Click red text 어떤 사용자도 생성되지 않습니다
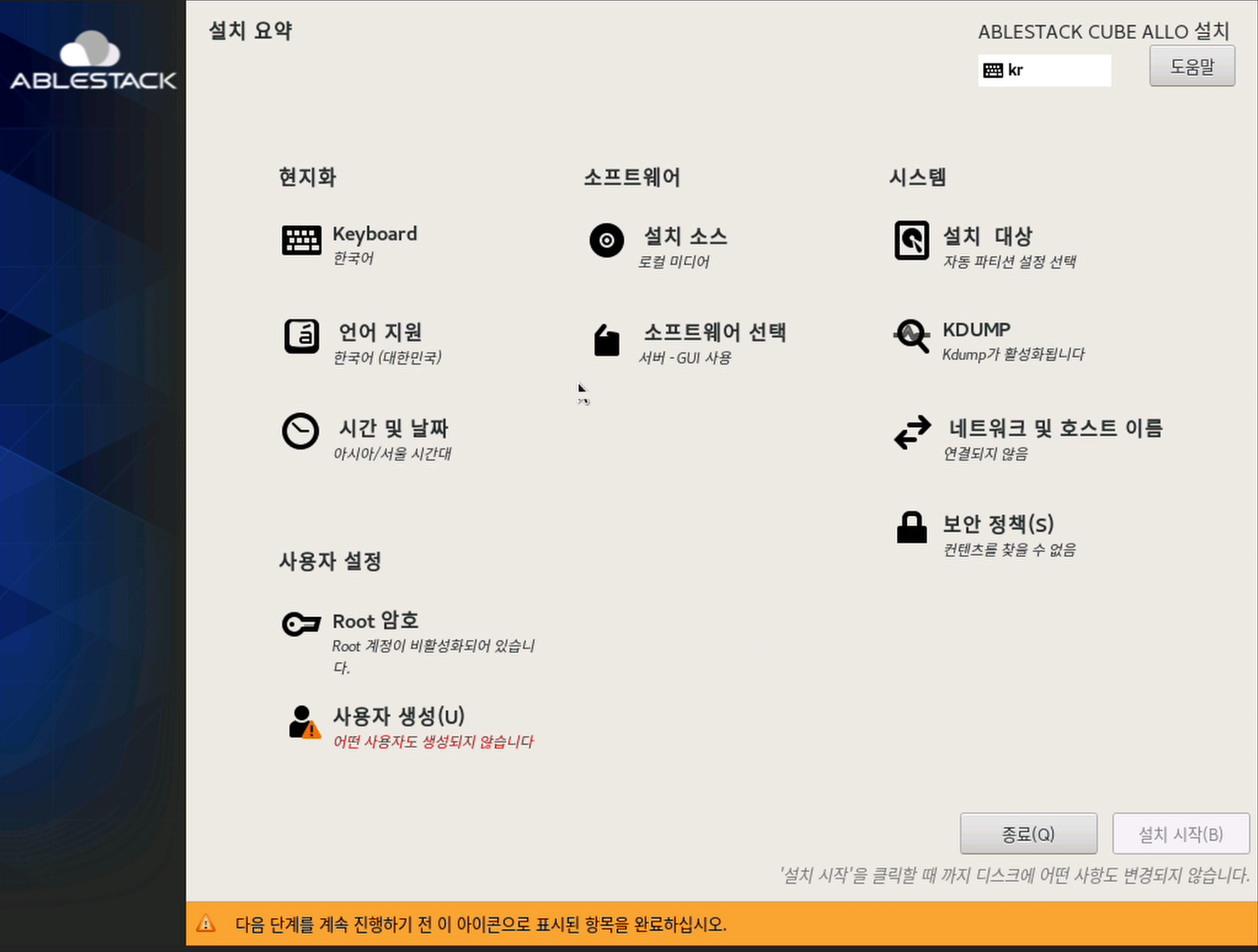1258x952 pixels. (x=433, y=742)
